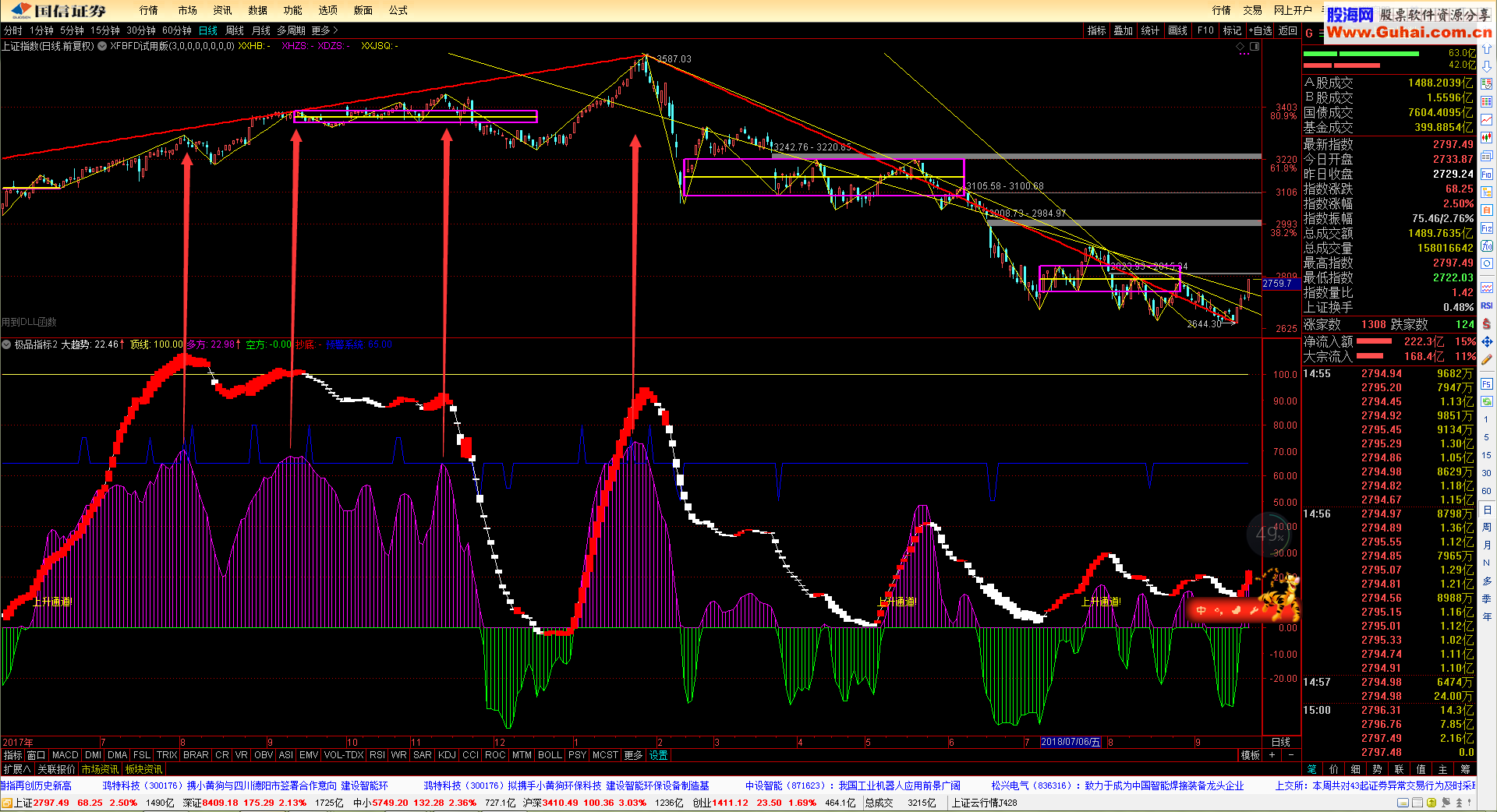
Task: Open the 网上开户 link
Action: [x=1293, y=10]
